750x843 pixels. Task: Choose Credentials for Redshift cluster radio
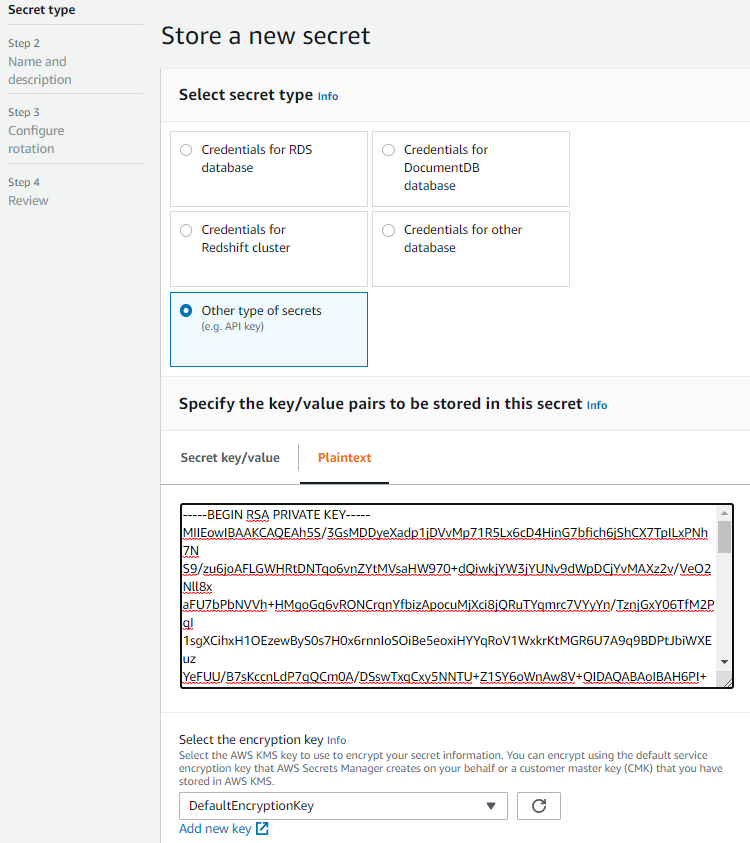(x=186, y=231)
